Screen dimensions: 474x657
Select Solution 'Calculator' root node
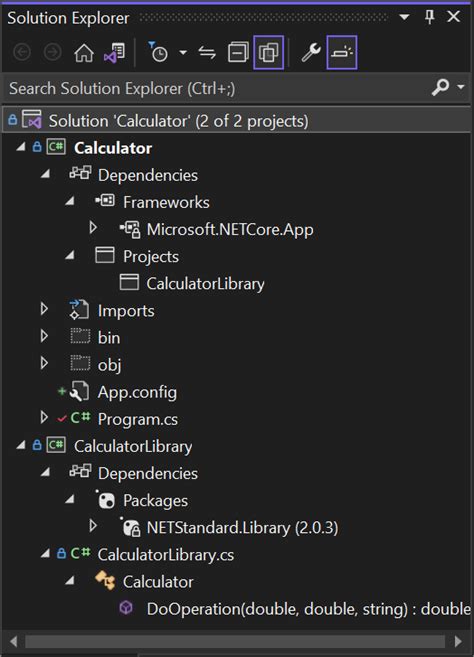(237, 121)
